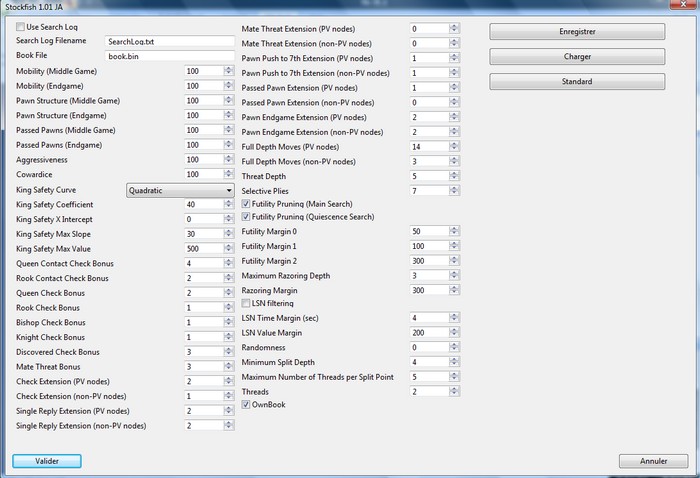This screenshot has width=700, height=478.
Task: Click the Charger button
Action: click(577, 57)
